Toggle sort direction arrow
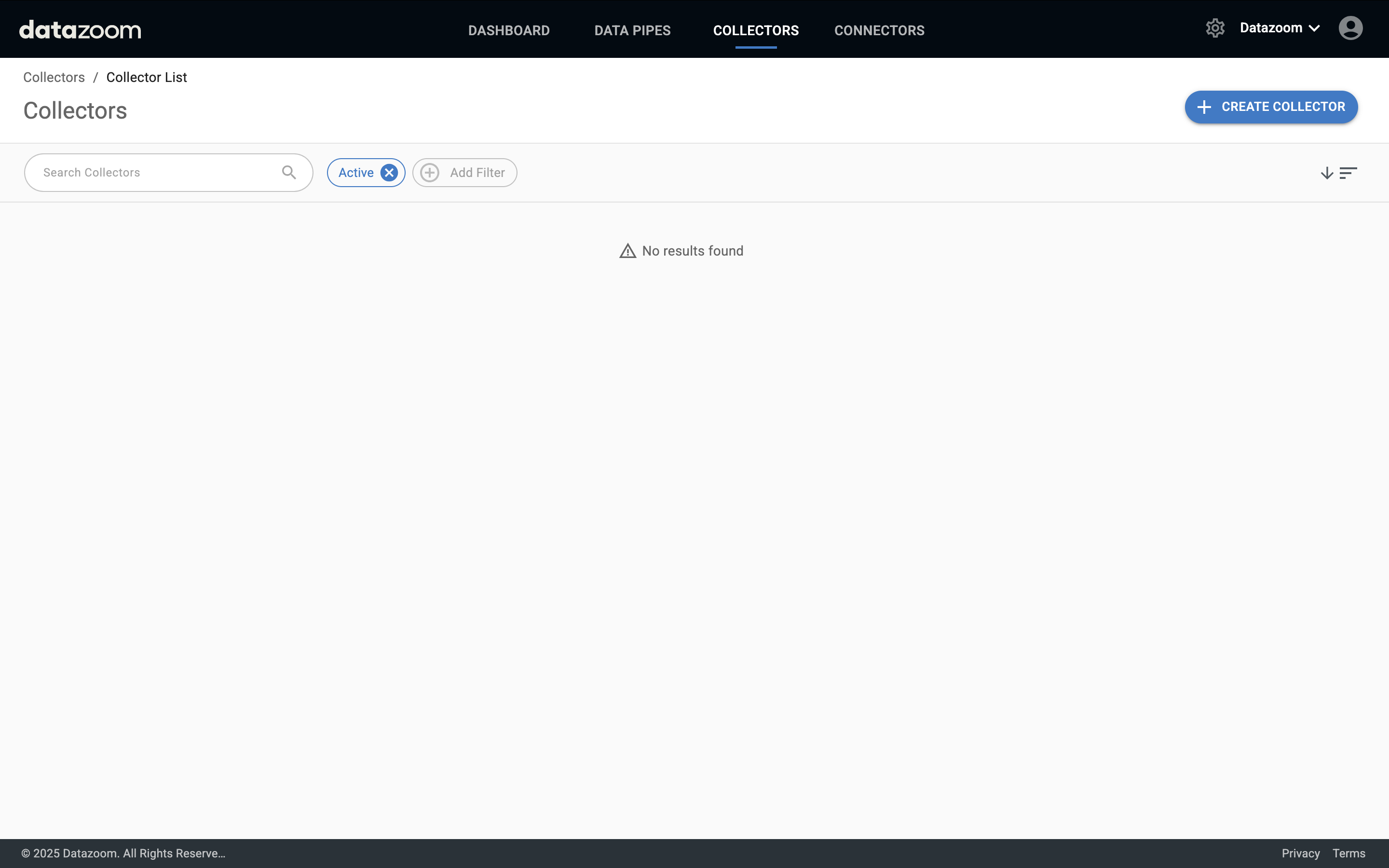The width and height of the screenshot is (1389, 868). pyautogui.click(x=1326, y=173)
